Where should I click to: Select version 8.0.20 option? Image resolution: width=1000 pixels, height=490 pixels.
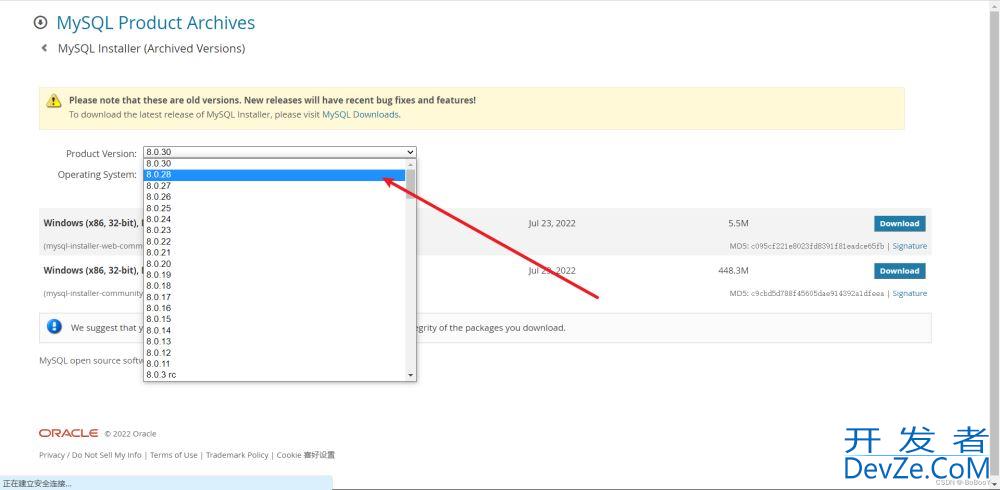coord(274,264)
